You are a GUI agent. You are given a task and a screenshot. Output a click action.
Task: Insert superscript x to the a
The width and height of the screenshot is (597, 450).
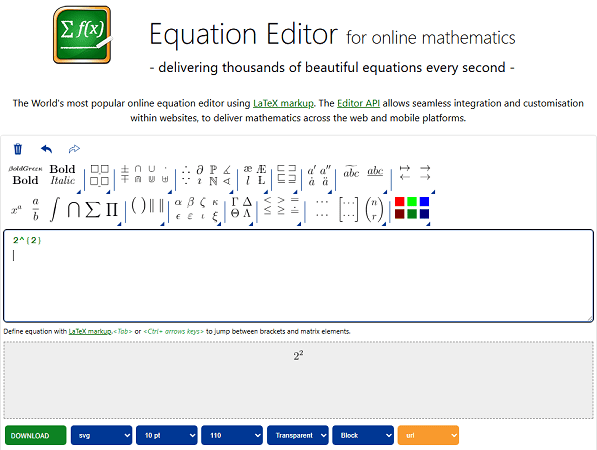click(16, 209)
